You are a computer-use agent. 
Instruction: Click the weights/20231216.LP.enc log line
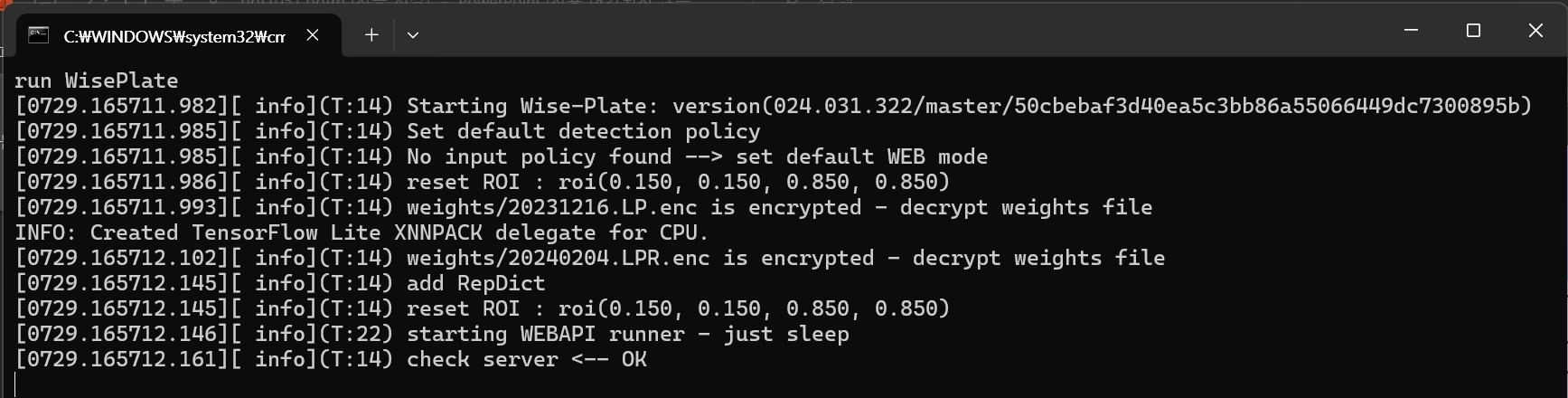(584, 207)
